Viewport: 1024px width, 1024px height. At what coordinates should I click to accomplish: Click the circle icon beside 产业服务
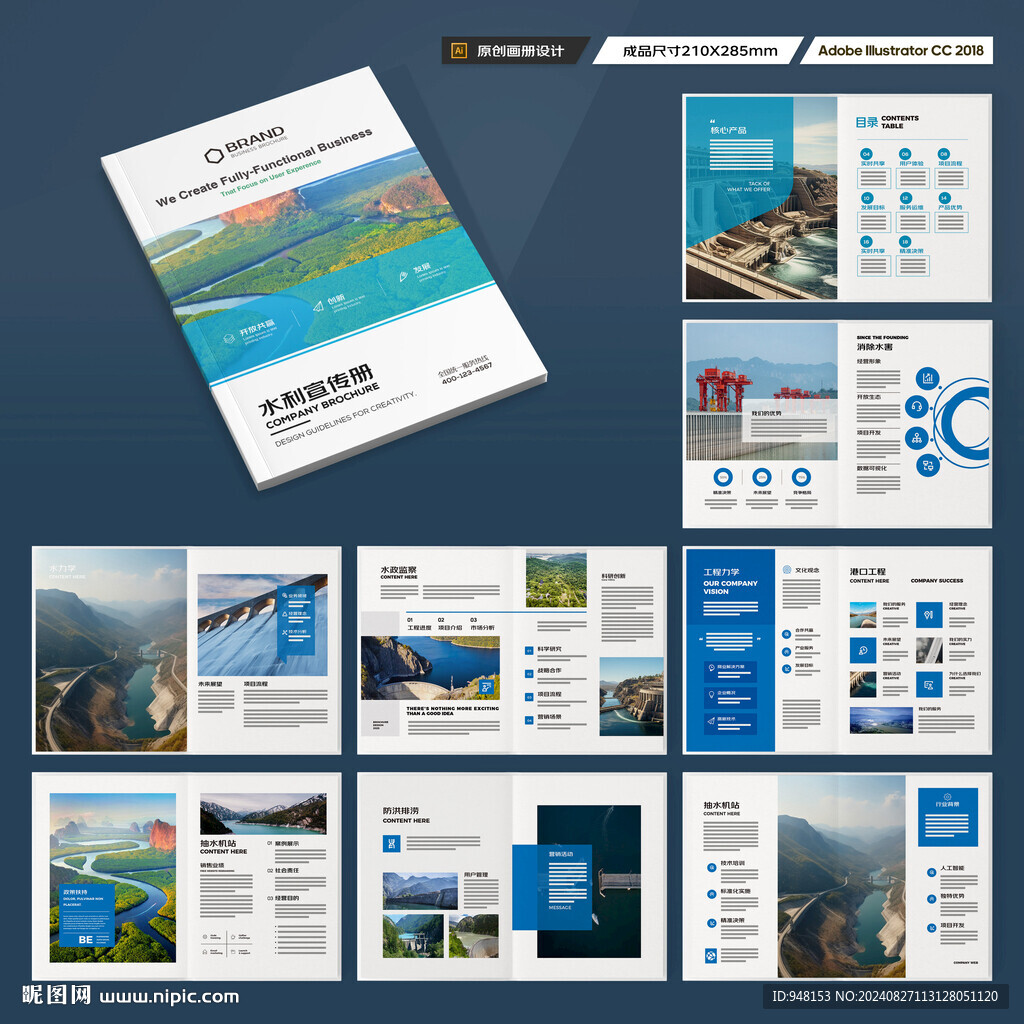click(x=786, y=651)
